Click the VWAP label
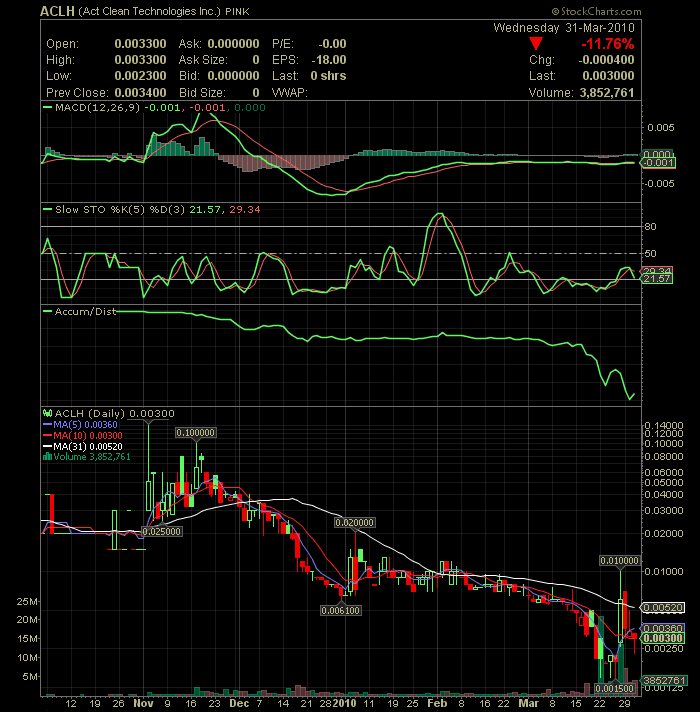 pos(290,93)
